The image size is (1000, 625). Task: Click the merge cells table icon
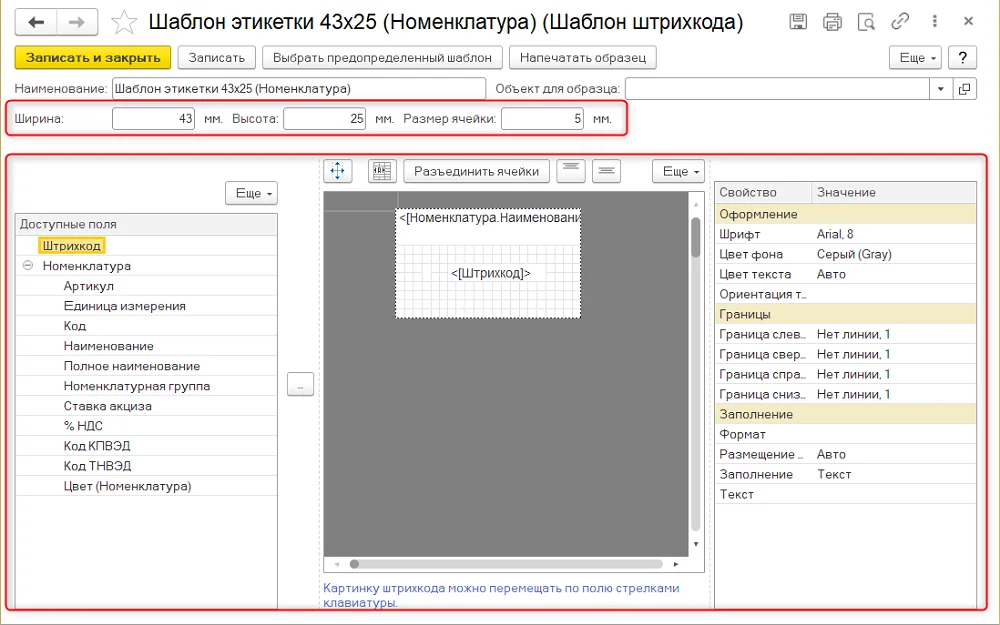coord(382,171)
